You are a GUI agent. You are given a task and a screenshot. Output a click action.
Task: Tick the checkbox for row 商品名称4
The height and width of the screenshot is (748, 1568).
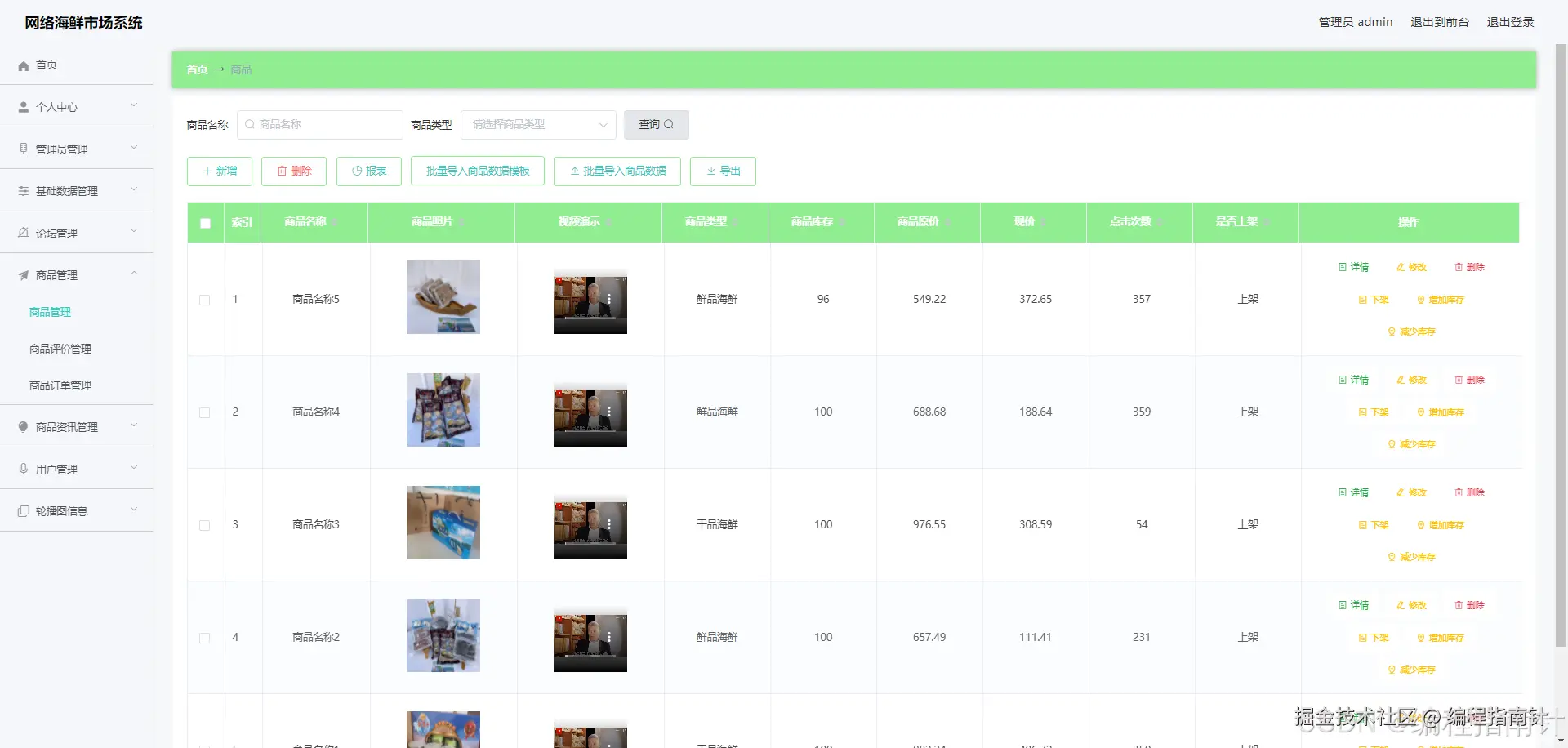(x=205, y=412)
